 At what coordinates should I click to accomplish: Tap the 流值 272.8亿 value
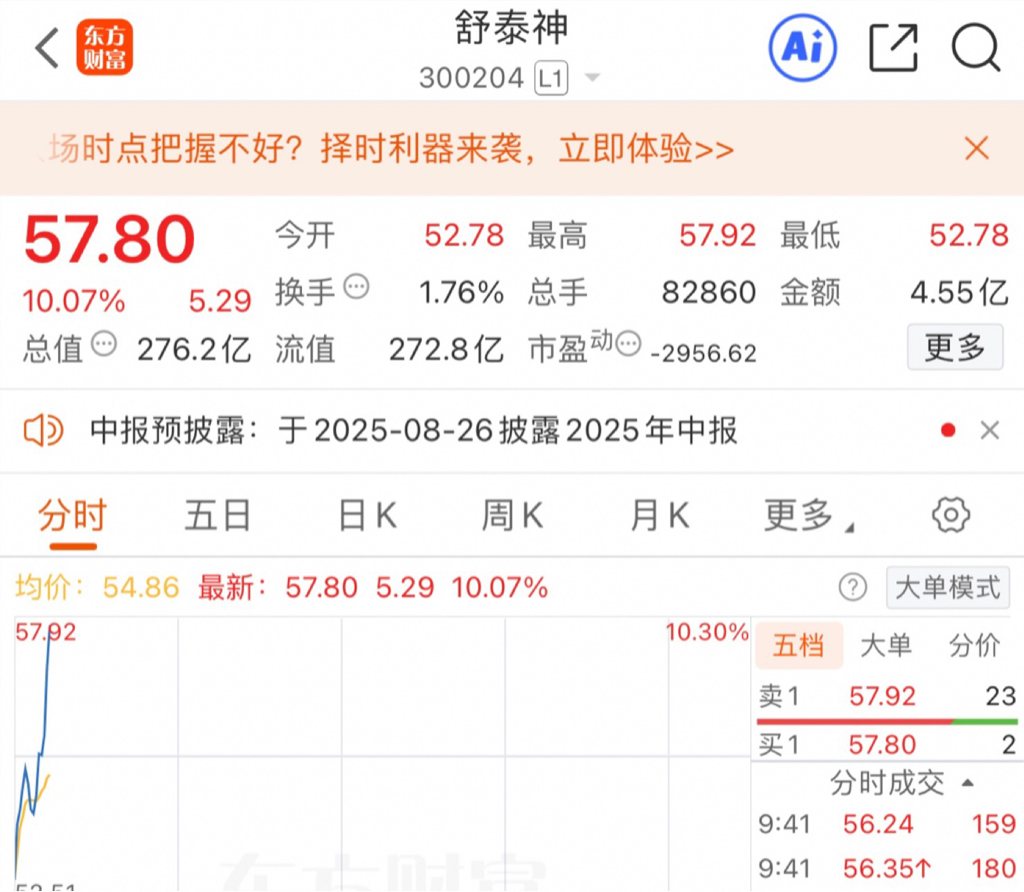click(x=446, y=349)
